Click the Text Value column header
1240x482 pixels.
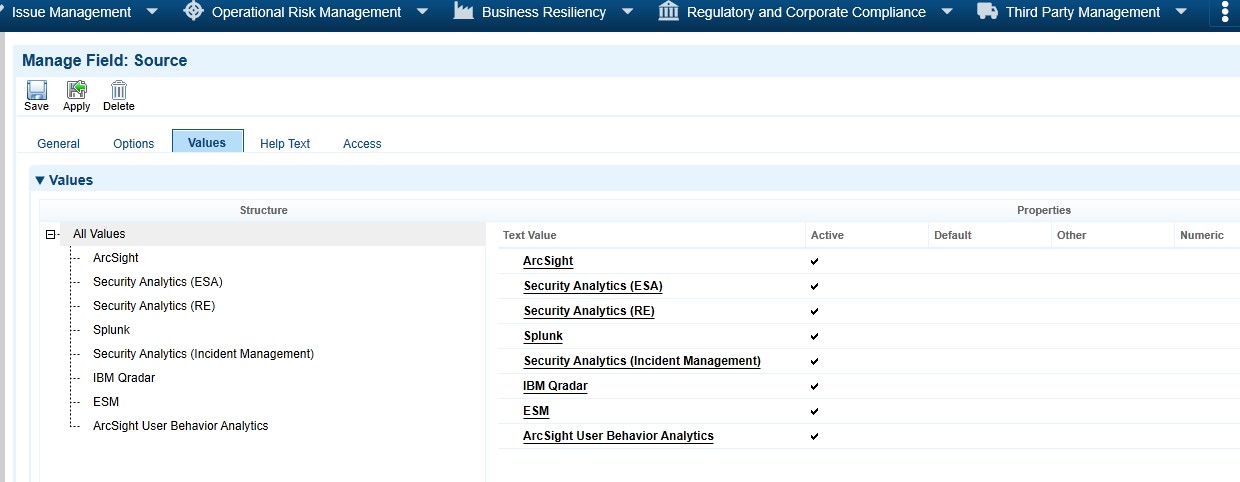coord(530,235)
